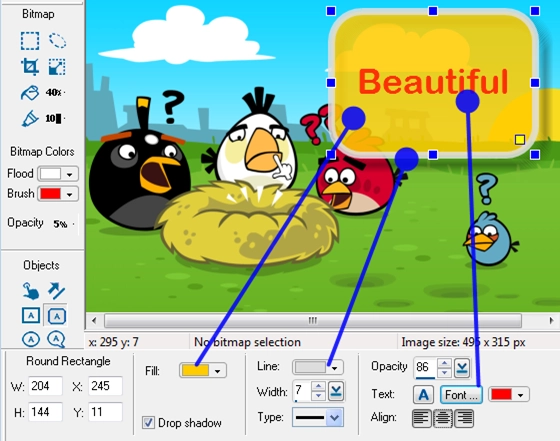
Task: Click the gray Line color swatch
Action: 310,367
